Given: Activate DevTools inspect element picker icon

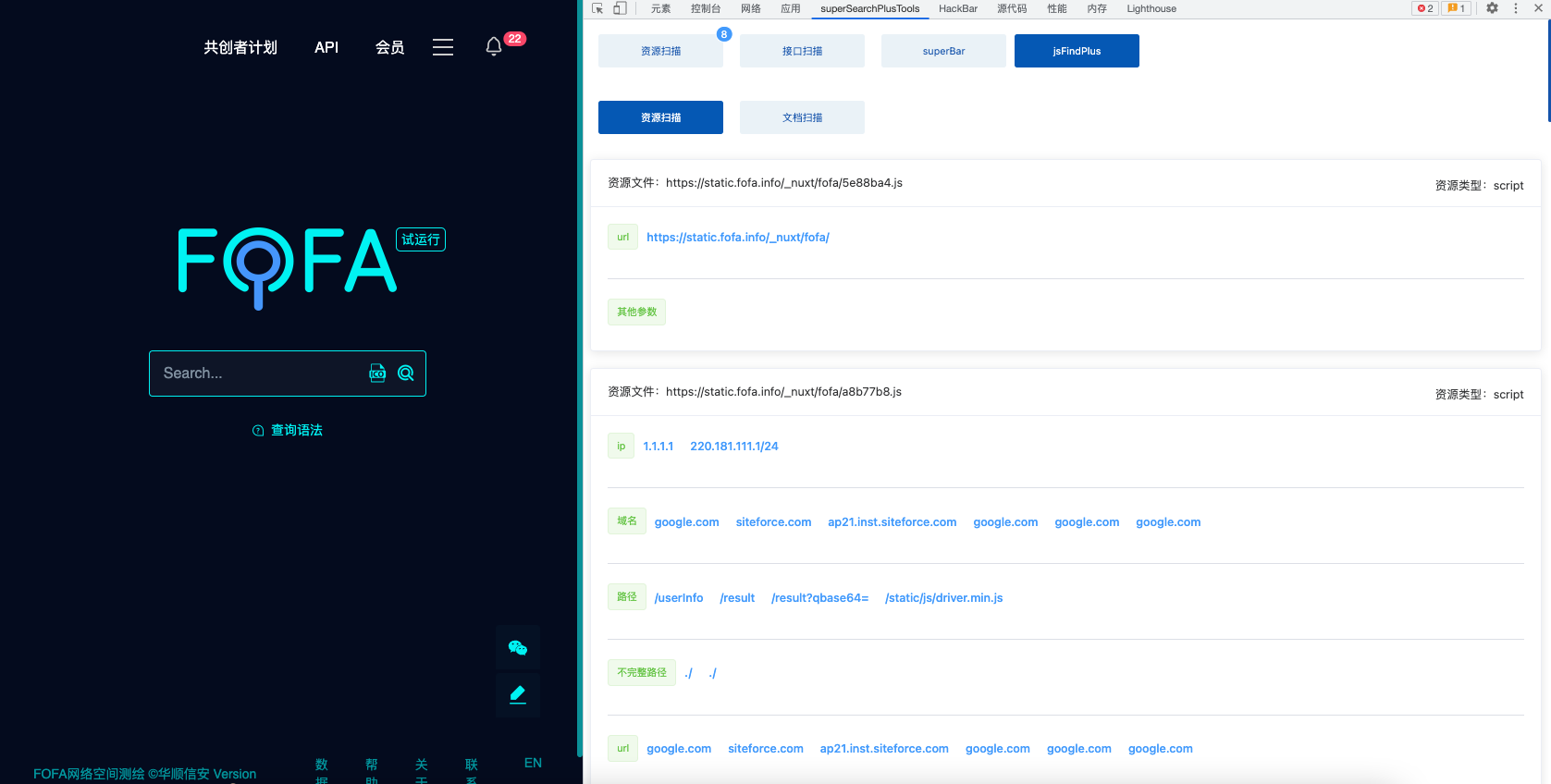Looking at the screenshot, I should coord(597,8).
